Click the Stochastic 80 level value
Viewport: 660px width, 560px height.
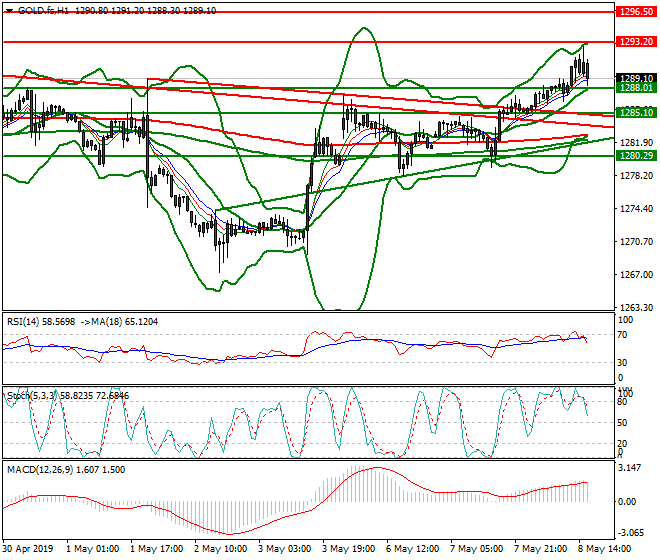point(622,402)
